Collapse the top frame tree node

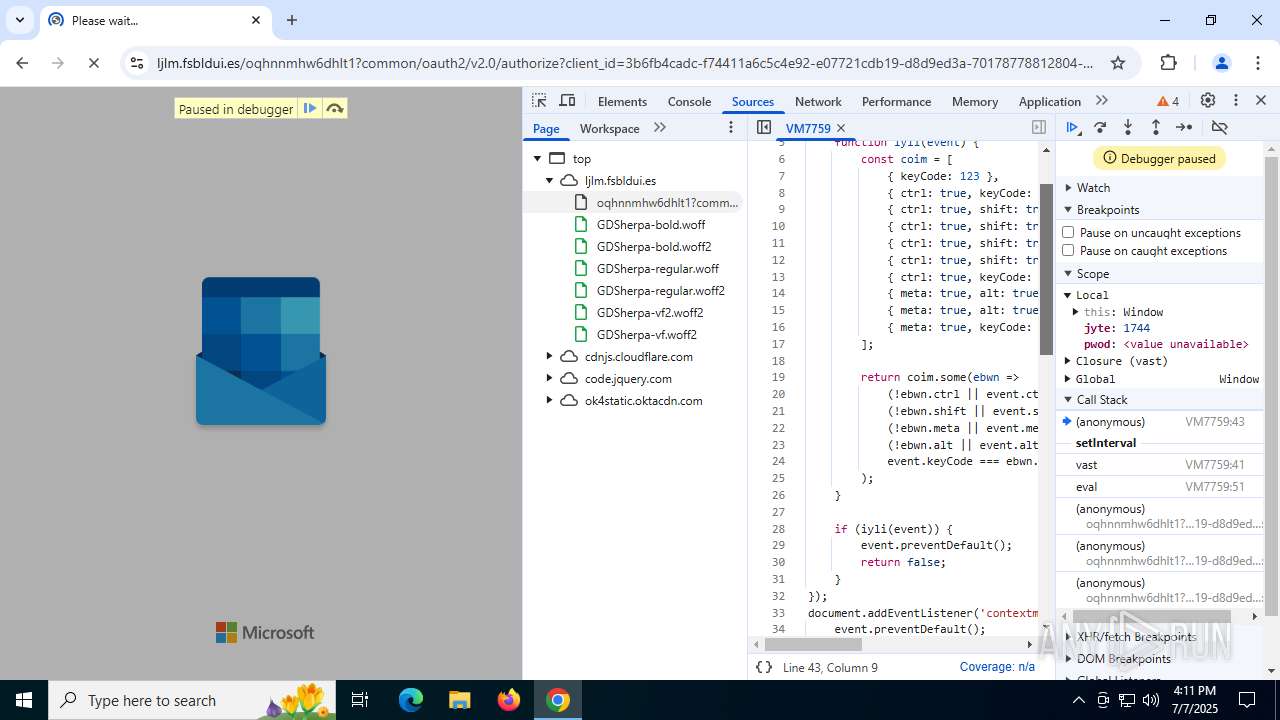pos(537,158)
